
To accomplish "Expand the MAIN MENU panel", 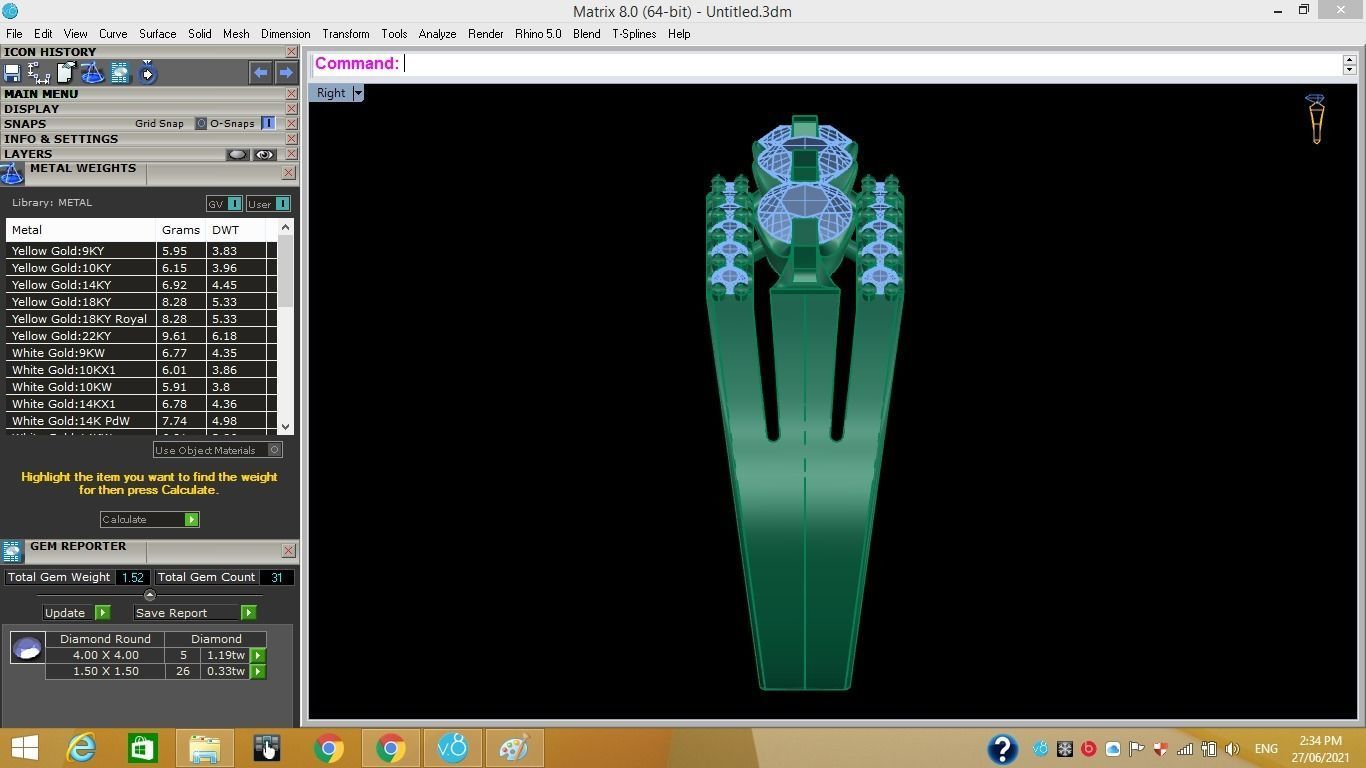I will pyautogui.click(x=41, y=94).
